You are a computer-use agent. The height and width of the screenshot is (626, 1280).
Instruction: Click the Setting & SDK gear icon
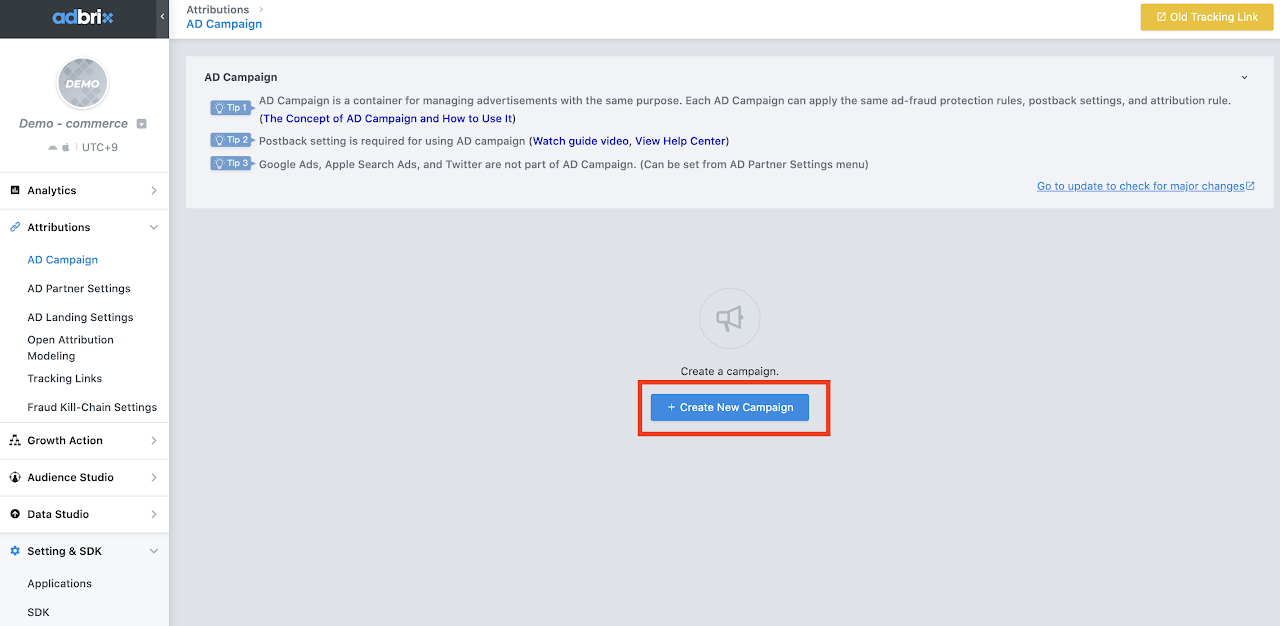15,551
